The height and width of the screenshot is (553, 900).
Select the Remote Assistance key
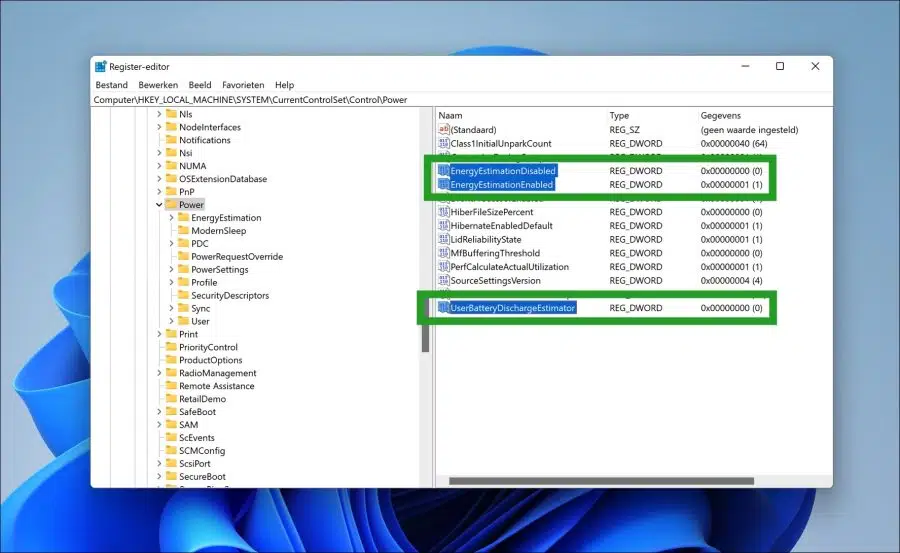pyautogui.click(x=216, y=386)
